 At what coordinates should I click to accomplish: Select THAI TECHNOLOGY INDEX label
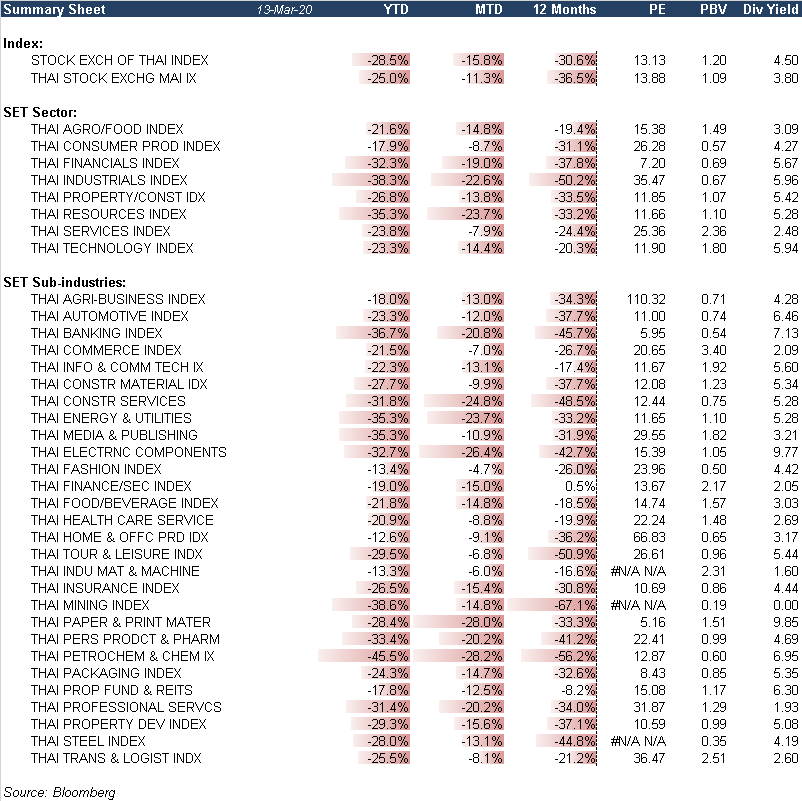pyautogui.click(x=112, y=248)
